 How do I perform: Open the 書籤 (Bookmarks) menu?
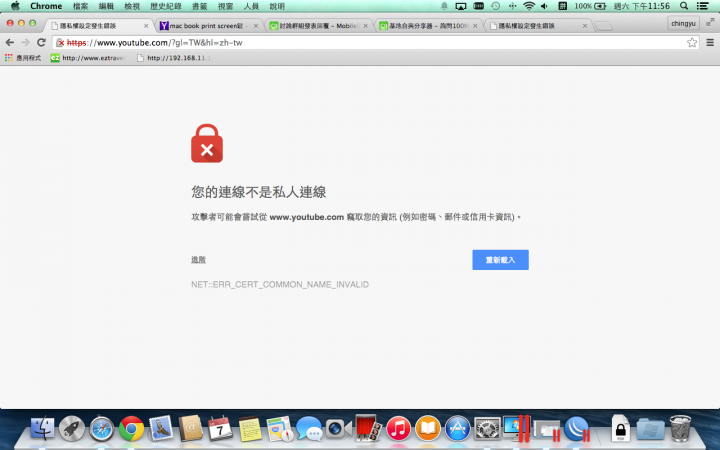click(x=200, y=6)
